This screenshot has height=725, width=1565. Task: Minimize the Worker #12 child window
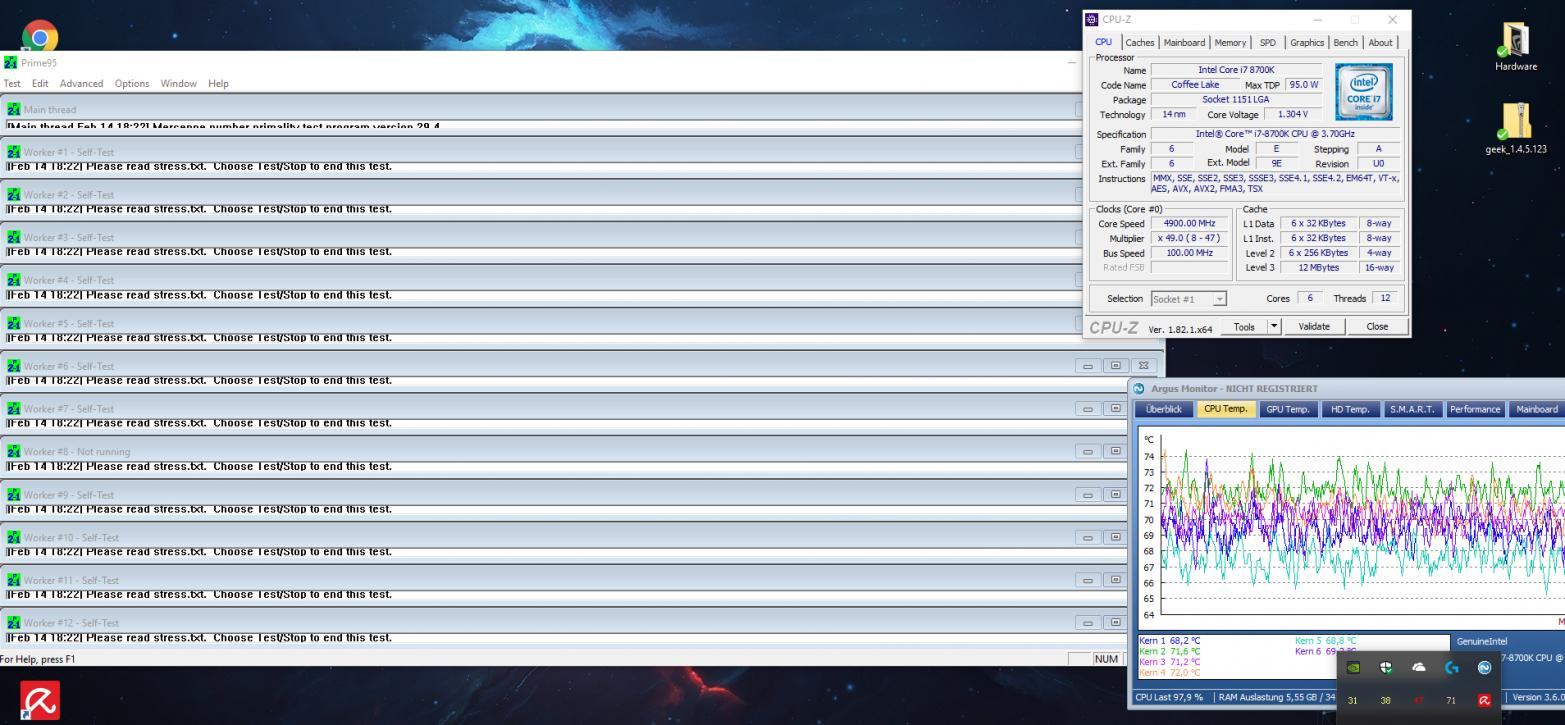1088,622
